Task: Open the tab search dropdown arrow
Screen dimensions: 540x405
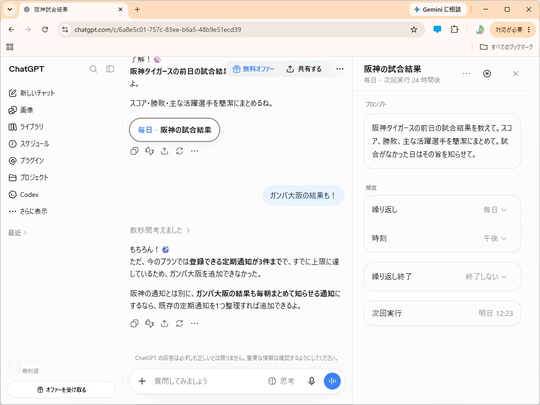Action: tap(10, 10)
